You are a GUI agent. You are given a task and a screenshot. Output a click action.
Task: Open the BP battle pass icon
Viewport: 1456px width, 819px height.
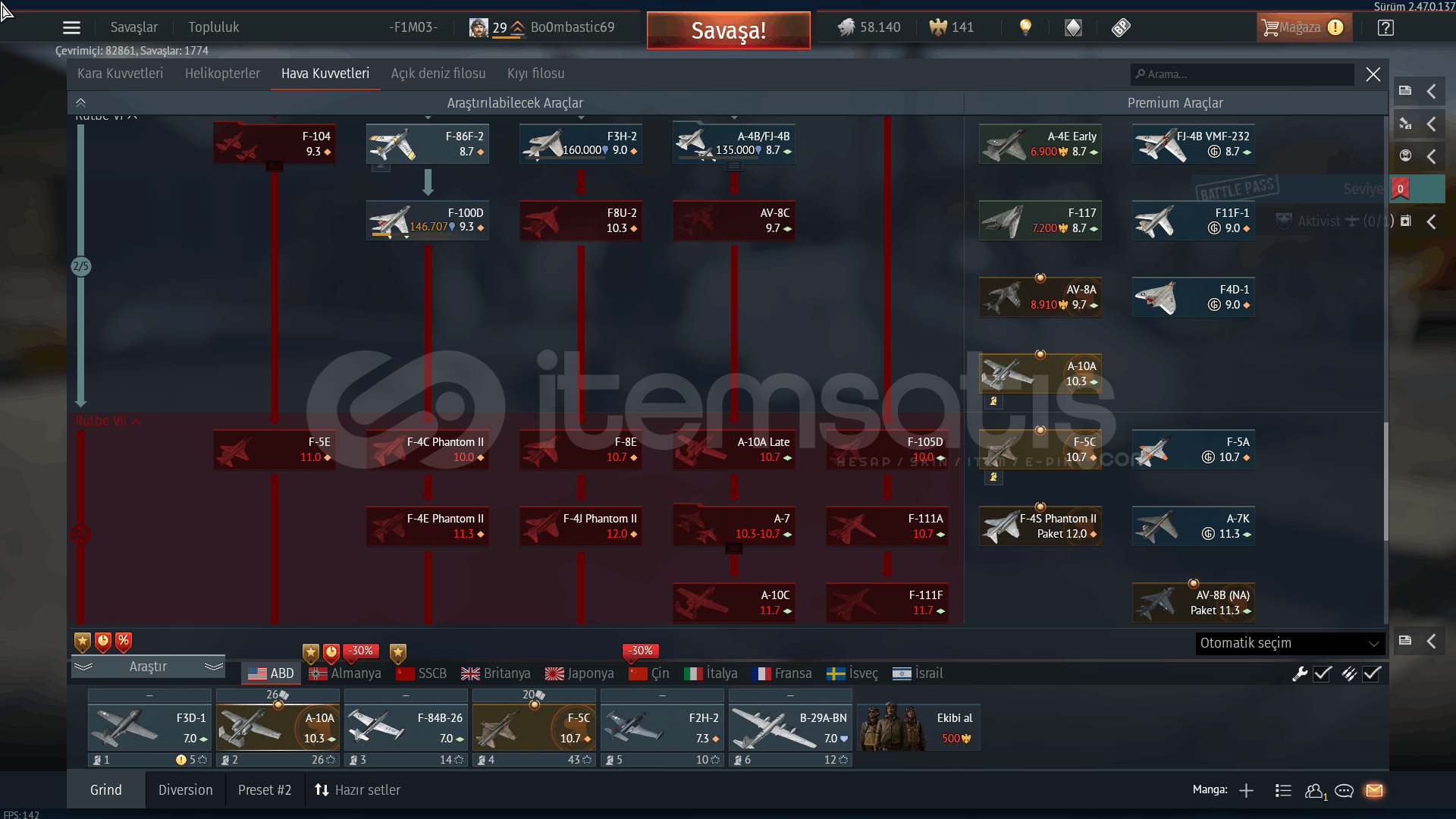pyautogui.click(x=1121, y=28)
